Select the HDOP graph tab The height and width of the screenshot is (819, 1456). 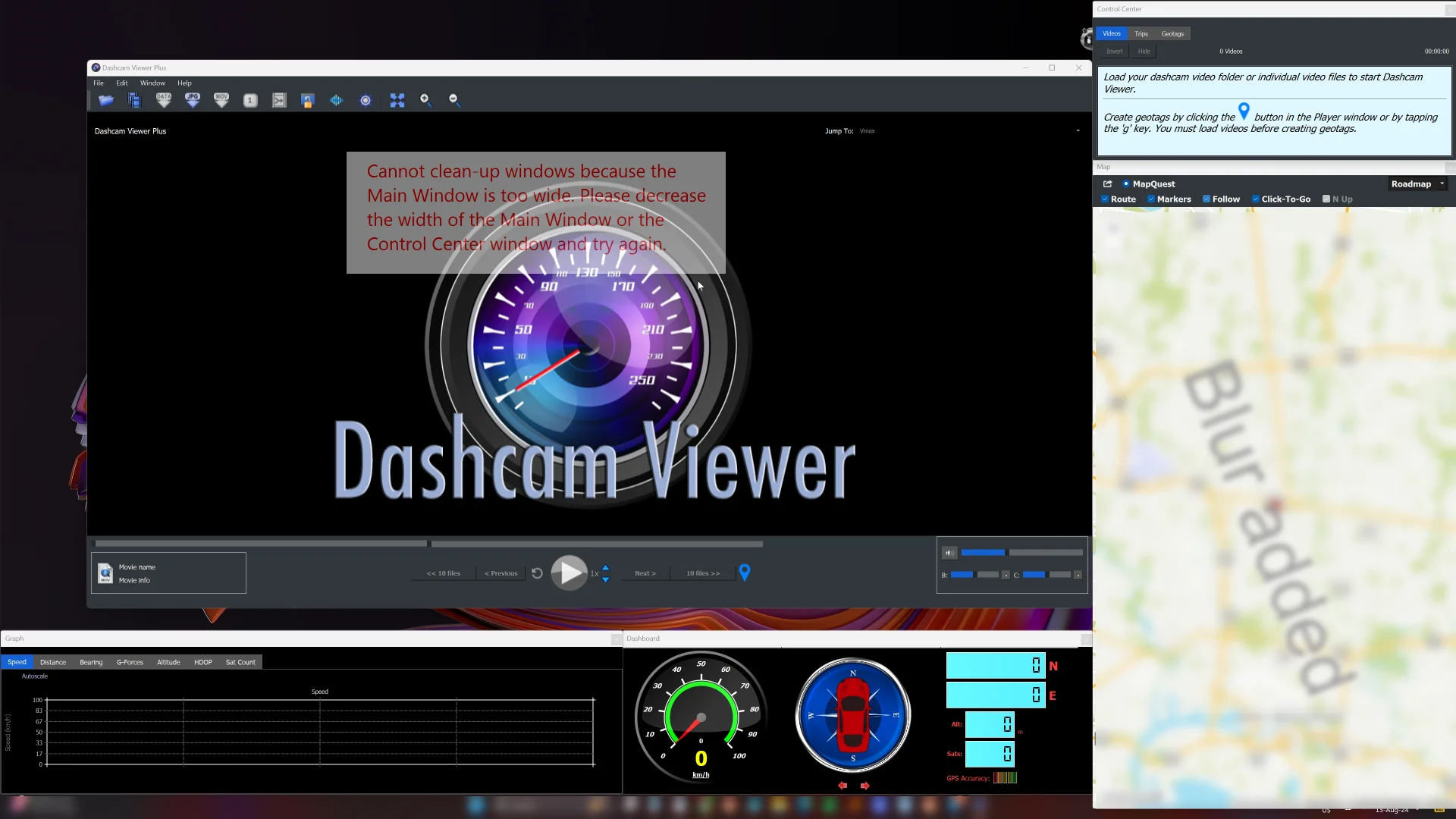(x=203, y=662)
